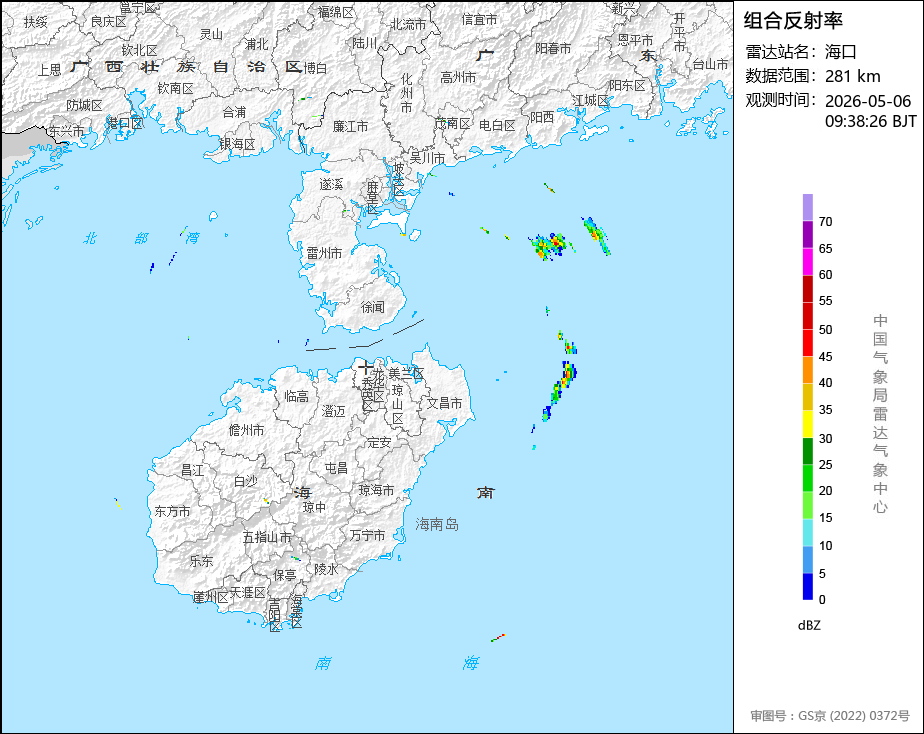Click the 博白 map label
924x734 pixels.
315,68
